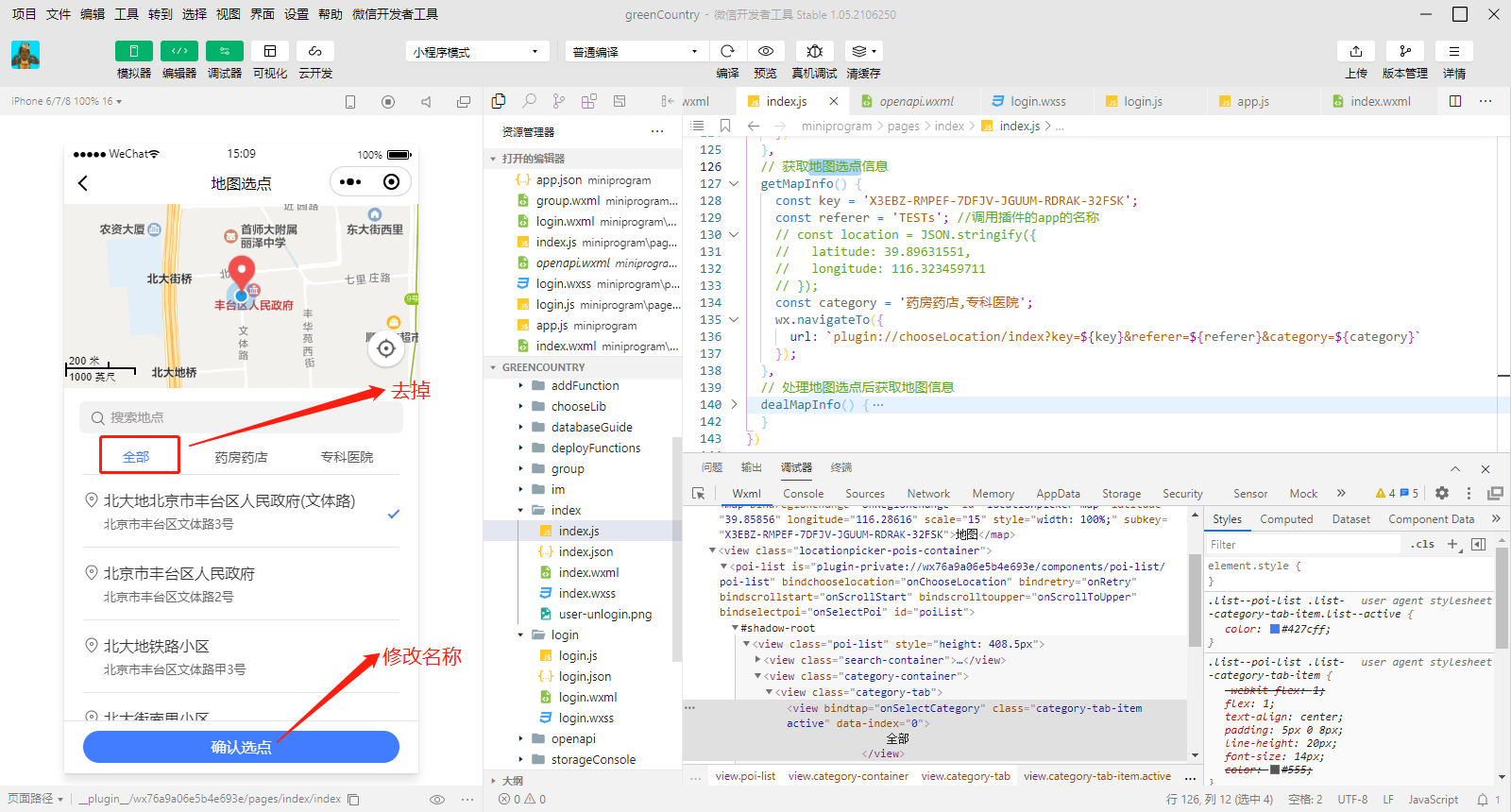Mute the simulator sound

(426, 102)
